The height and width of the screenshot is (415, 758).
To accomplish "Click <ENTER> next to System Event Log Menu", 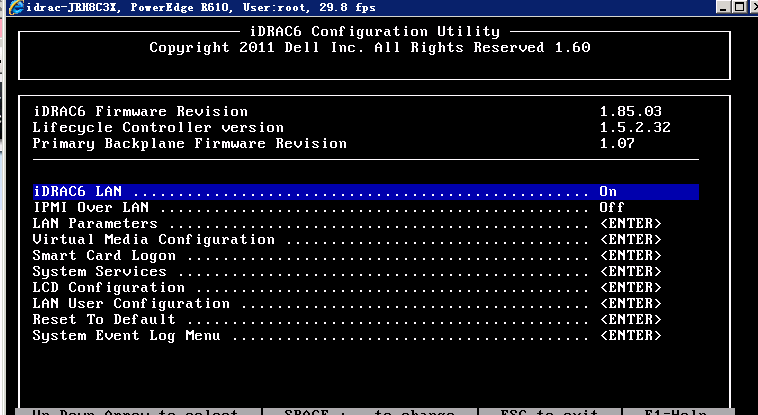I will click(x=630, y=335).
